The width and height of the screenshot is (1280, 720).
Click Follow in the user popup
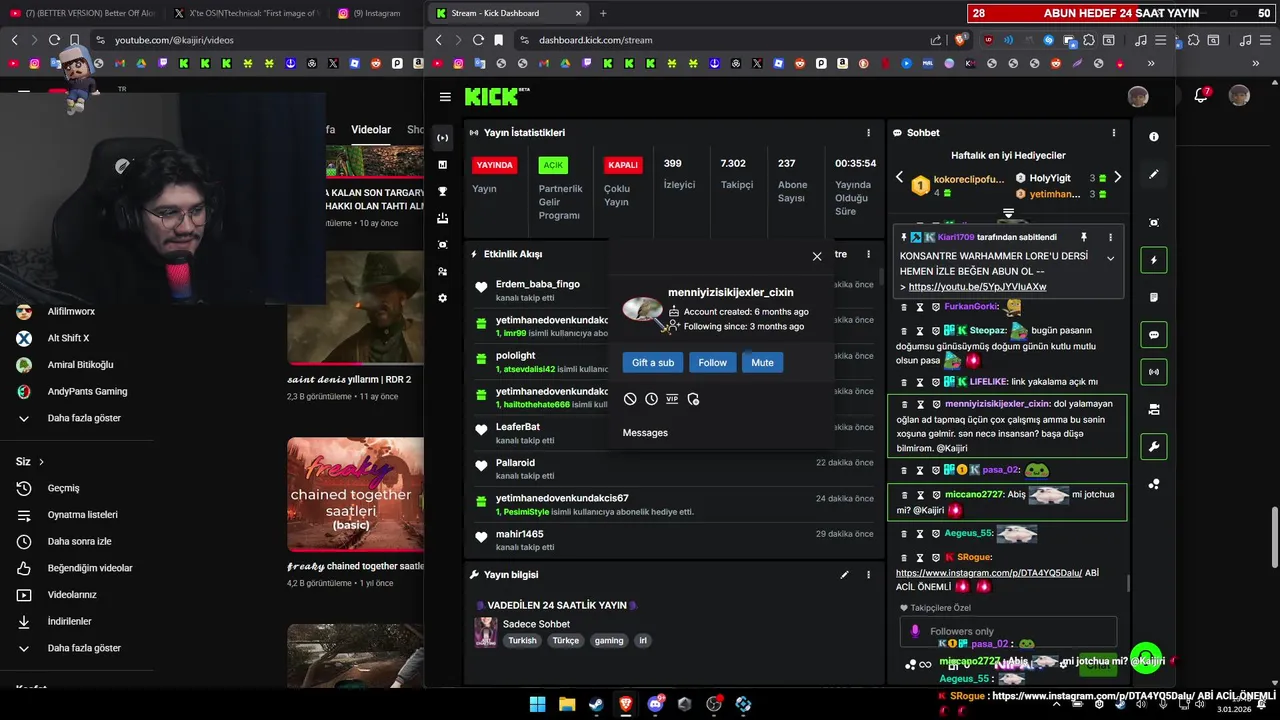coord(713,362)
